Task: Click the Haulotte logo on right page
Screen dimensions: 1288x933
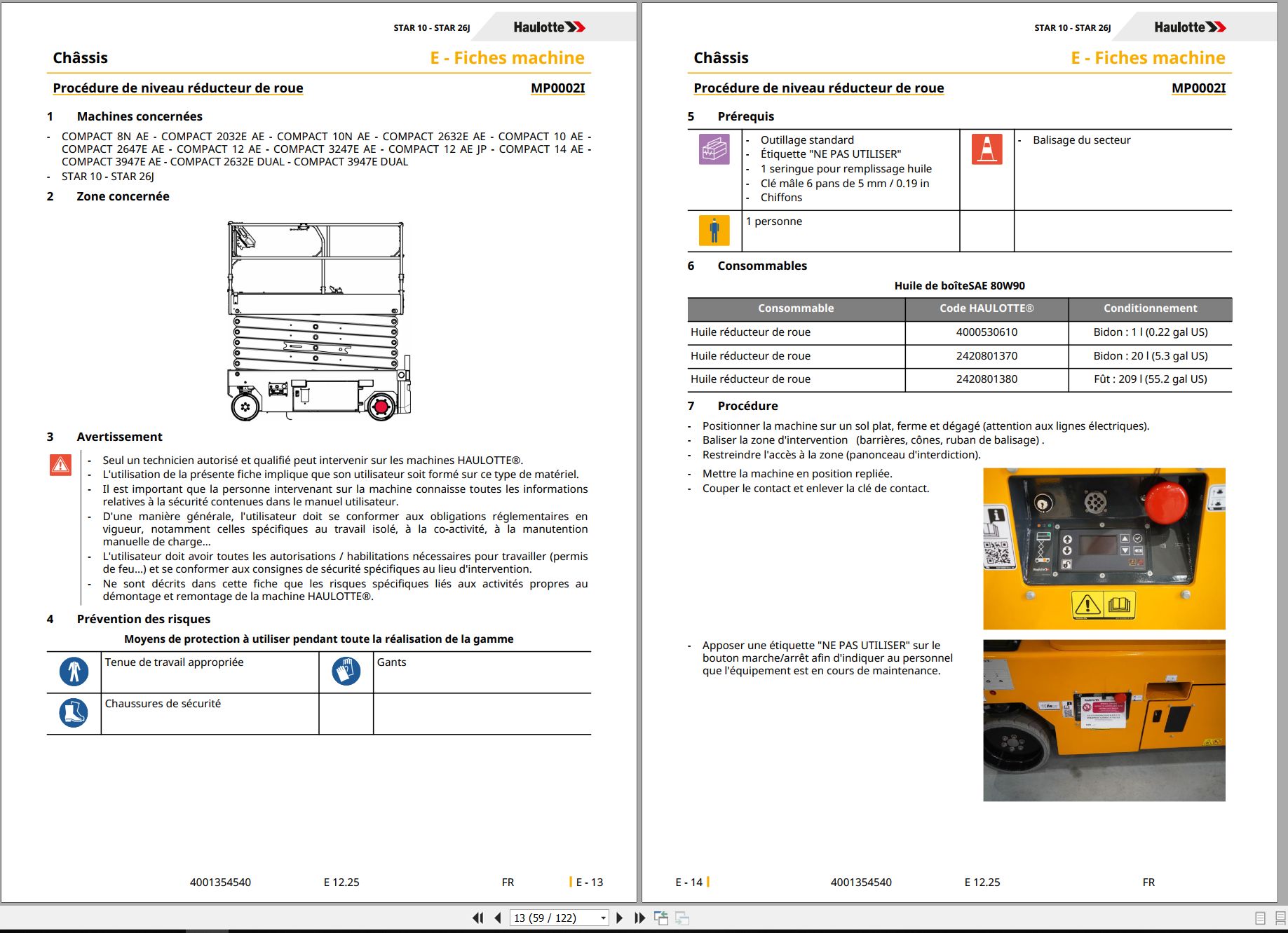Action: [1190, 27]
